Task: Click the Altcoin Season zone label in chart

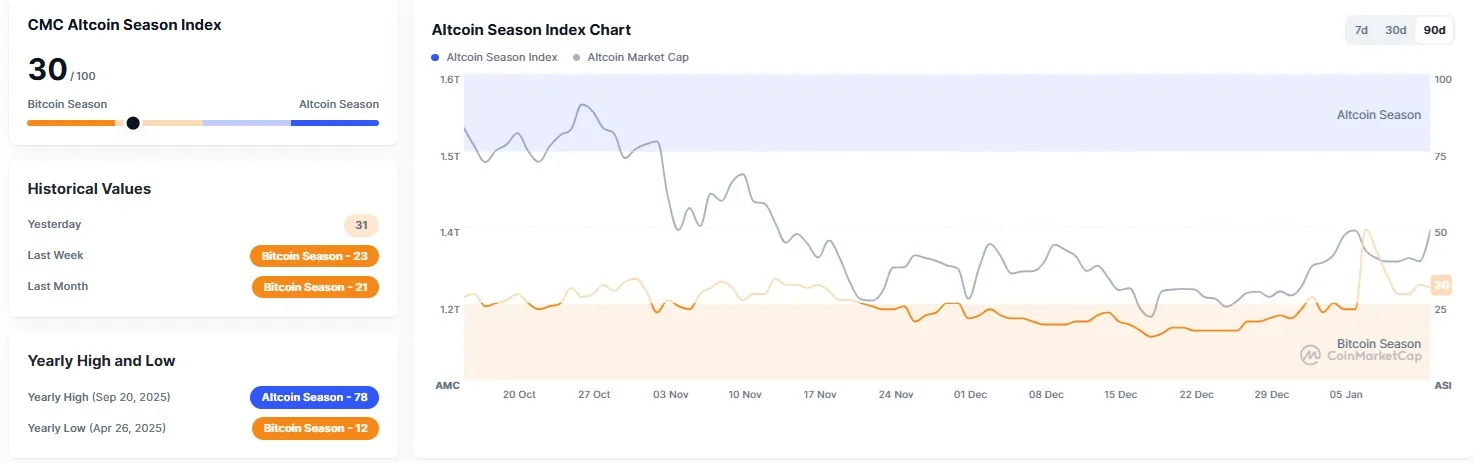Action: pyautogui.click(x=1378, y=115)
